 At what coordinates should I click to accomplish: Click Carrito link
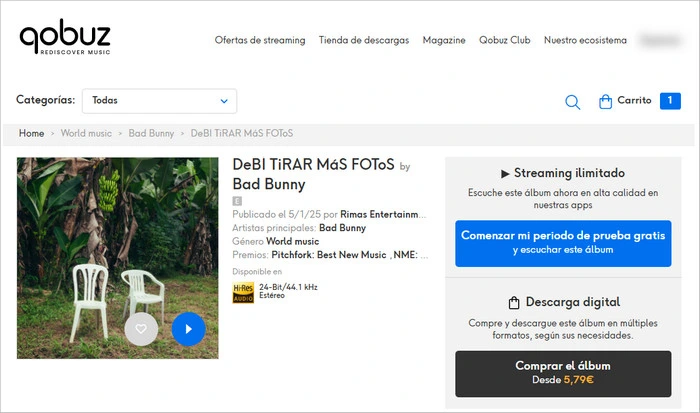[x=634, y=100]
